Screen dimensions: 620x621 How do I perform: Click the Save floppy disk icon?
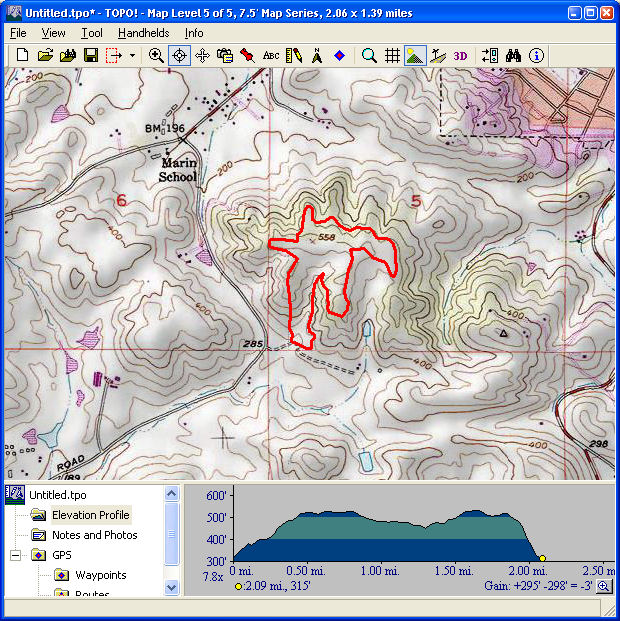pos(91,56)
